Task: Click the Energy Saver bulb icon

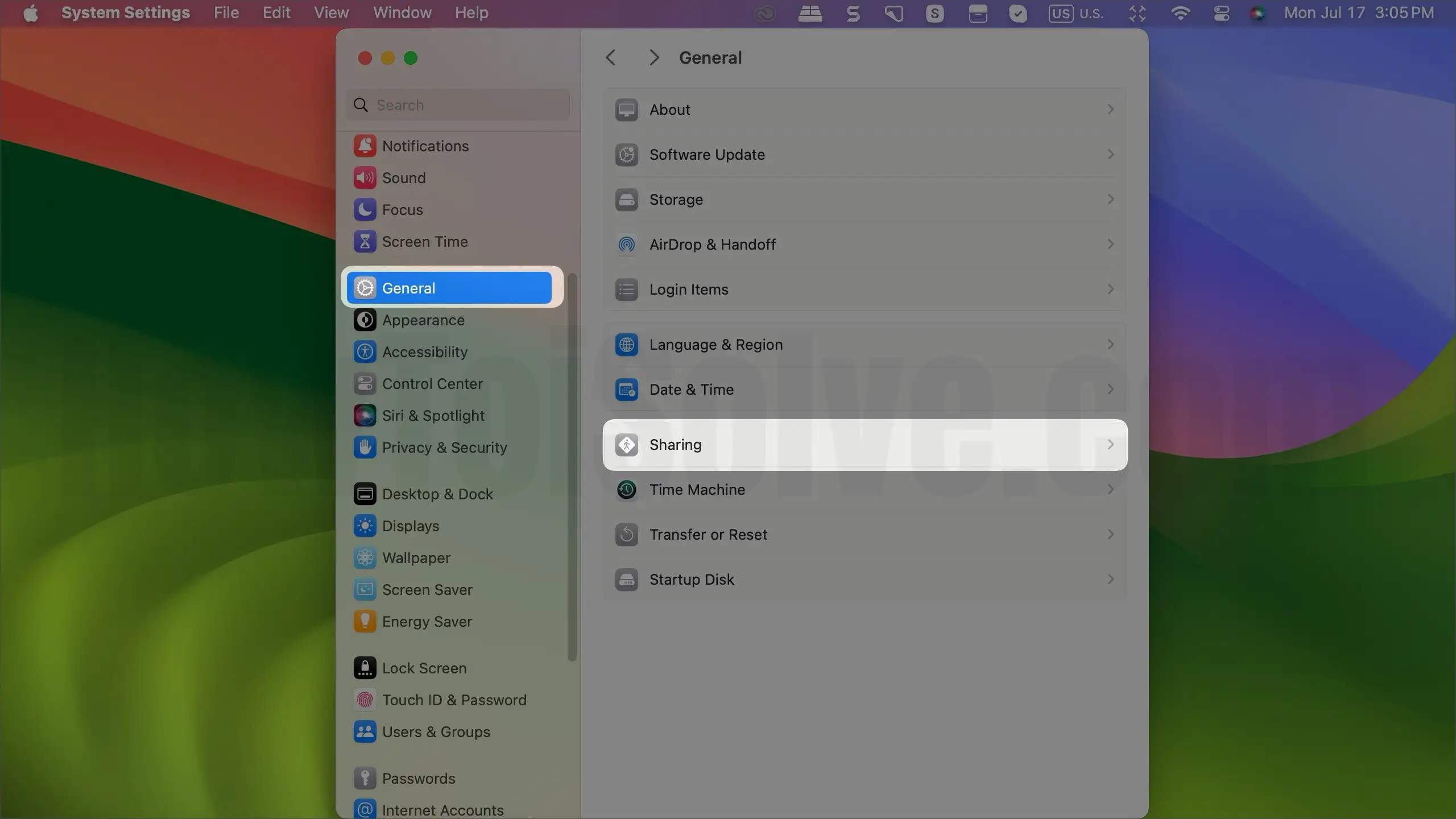Action: click(x=365, y=622)
